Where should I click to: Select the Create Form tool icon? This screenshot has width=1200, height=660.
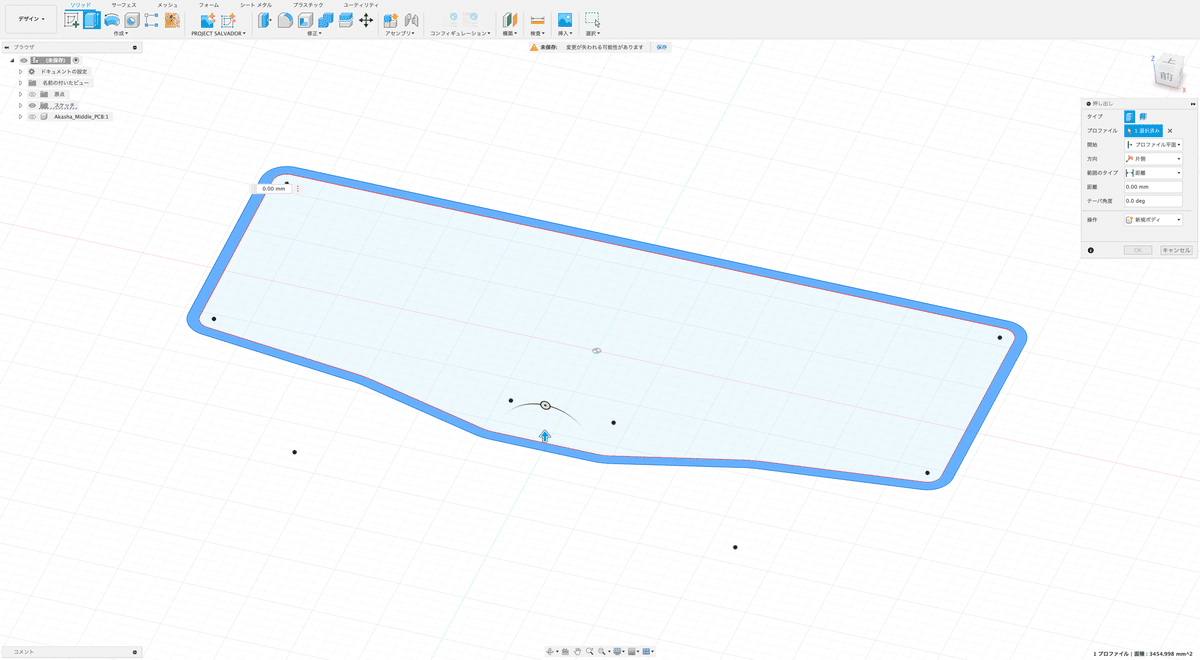[152, 20]
